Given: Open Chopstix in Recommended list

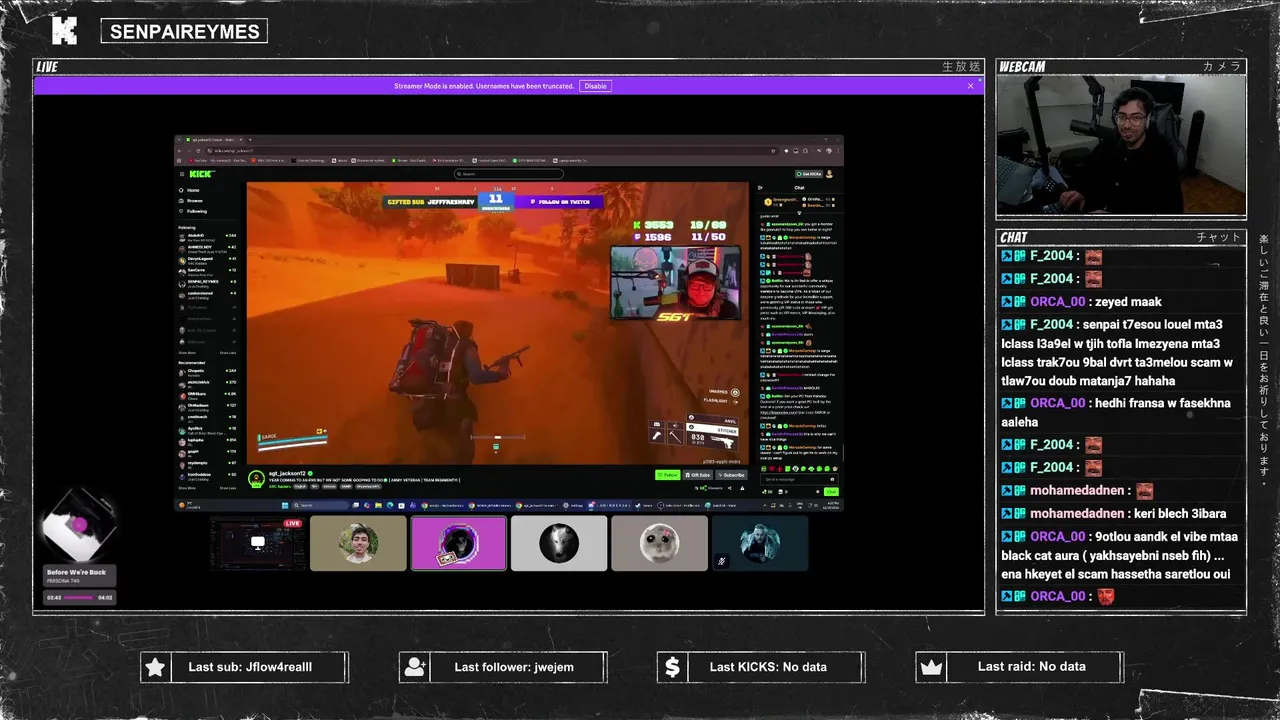Looking at the screenshot, I should pos(208,372).
